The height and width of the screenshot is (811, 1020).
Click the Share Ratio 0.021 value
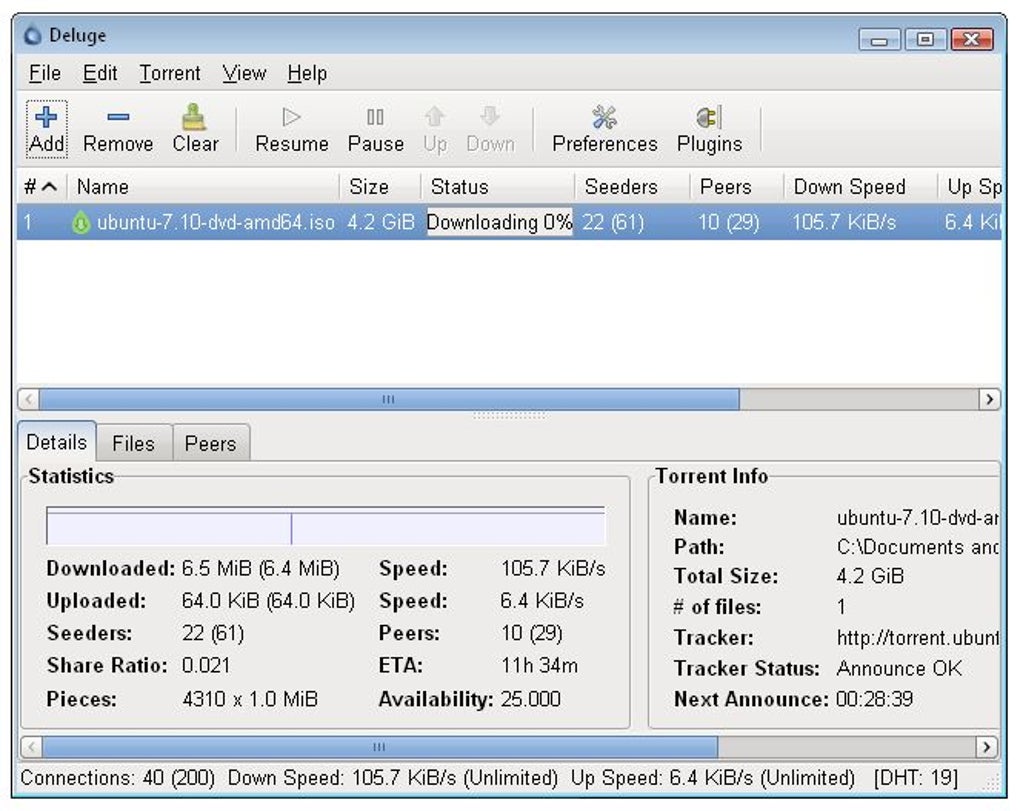[x=206, y=665]
